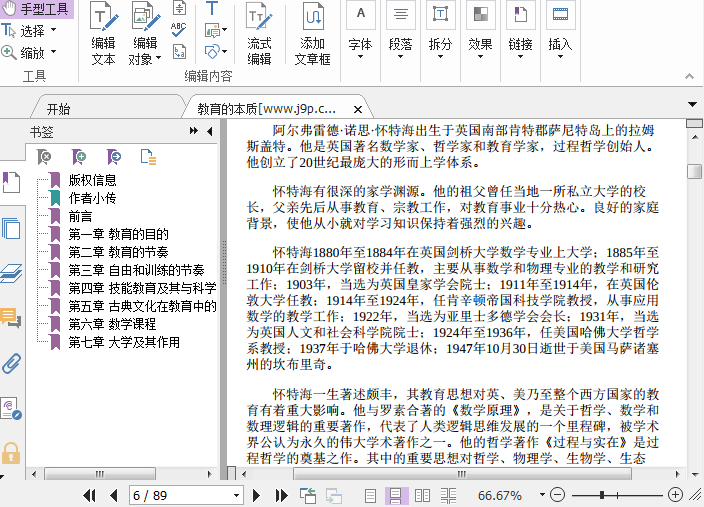Toggle continuous page view mode
The height and width of the screenshot is (507, 704).
(x=396, y=495)
